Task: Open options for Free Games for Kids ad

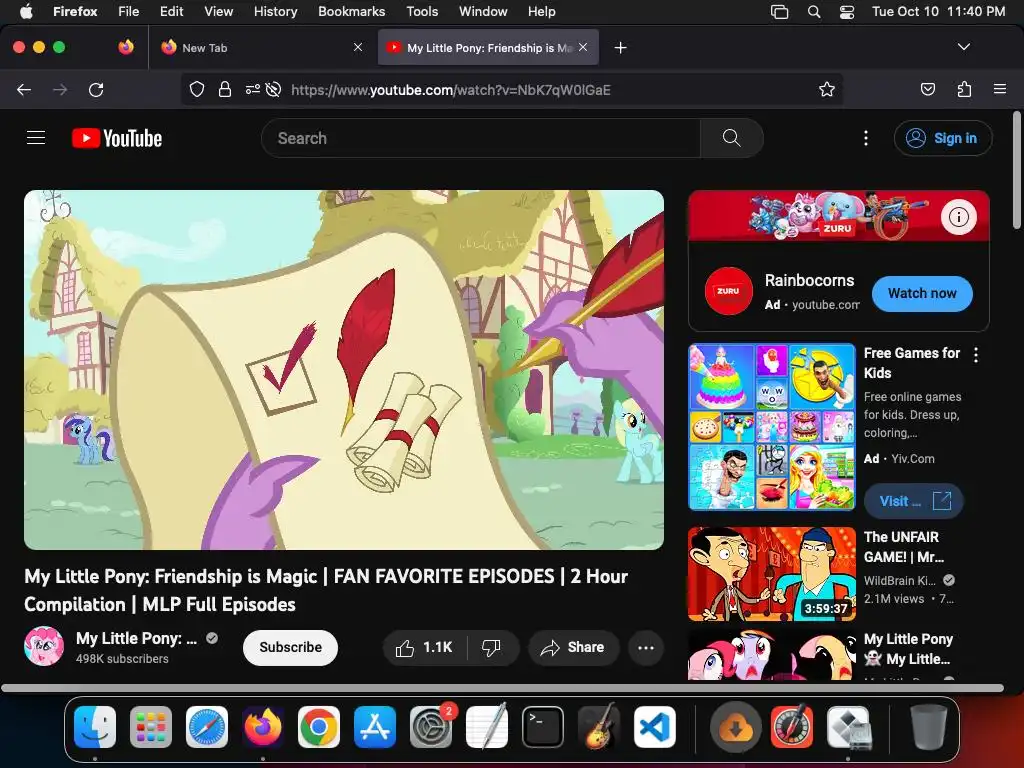Action: [x=976, y=355]
